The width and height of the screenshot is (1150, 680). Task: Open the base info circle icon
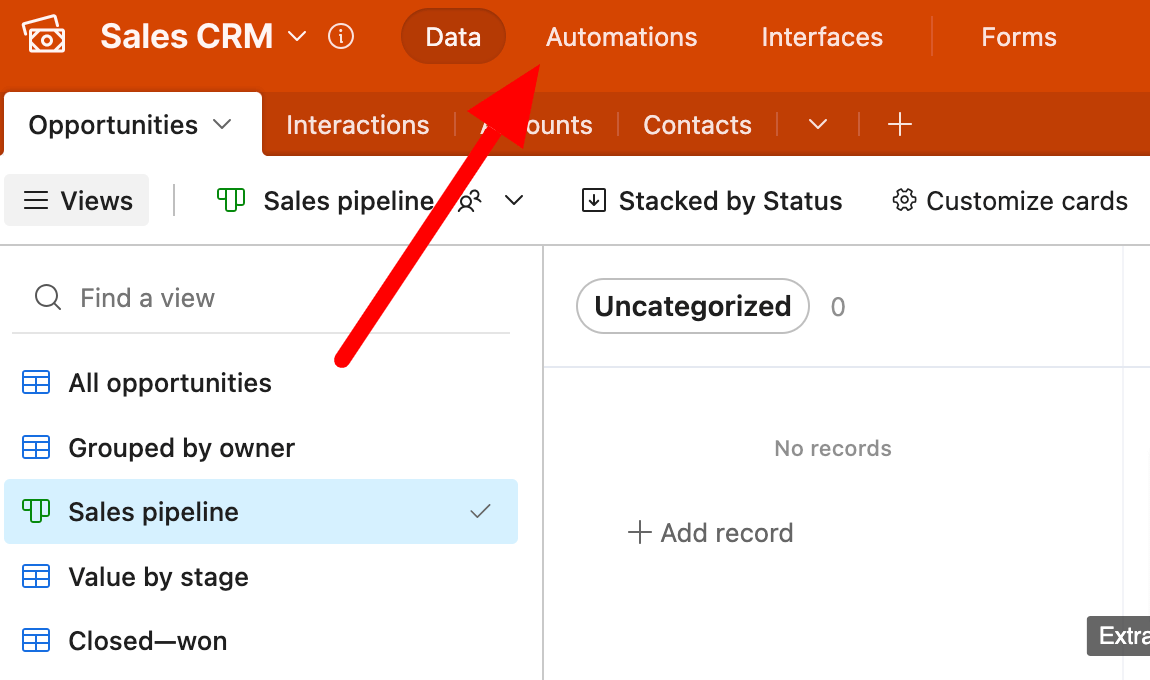point(340,36)
